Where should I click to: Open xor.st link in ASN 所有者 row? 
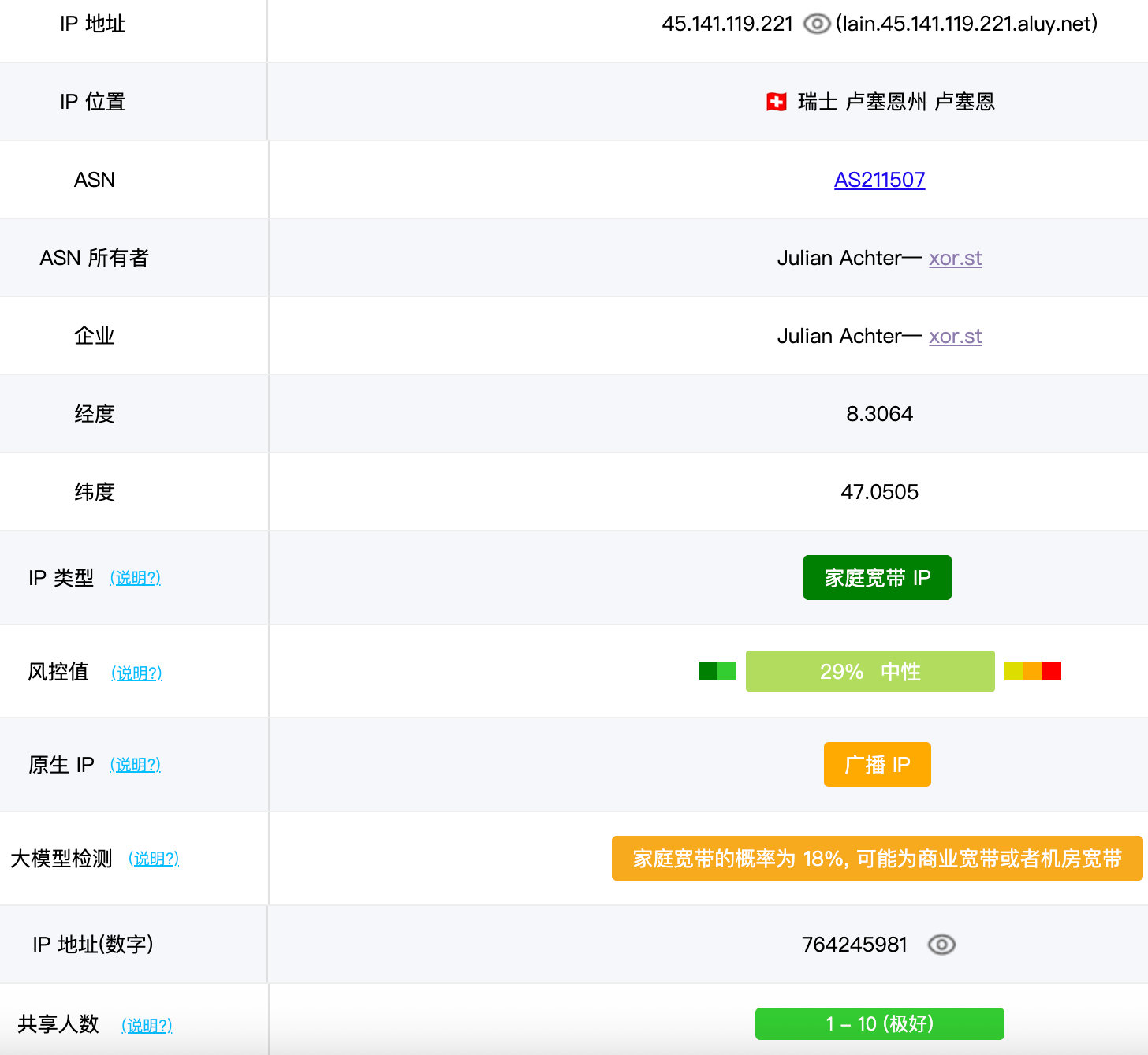[955, 258]
